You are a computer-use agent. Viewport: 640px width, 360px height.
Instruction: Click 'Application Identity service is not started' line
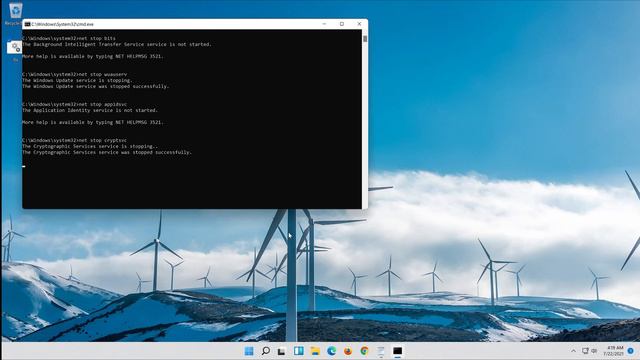point(90,110)
